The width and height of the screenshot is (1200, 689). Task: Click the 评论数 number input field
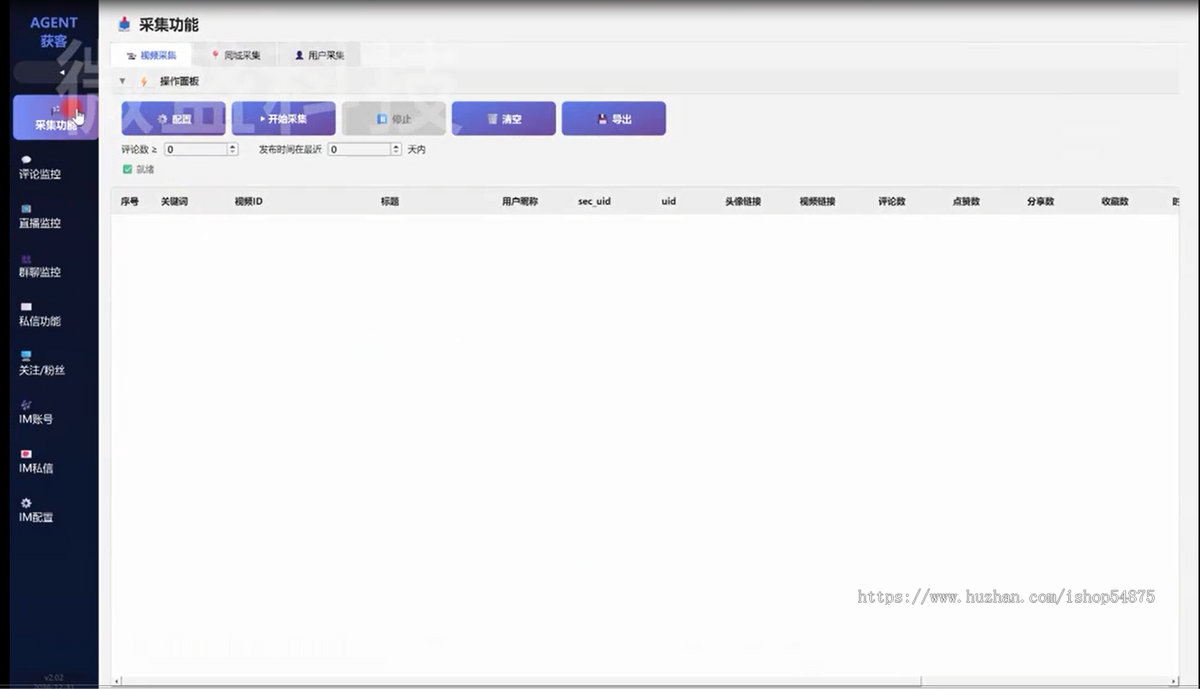click(196, 149)
